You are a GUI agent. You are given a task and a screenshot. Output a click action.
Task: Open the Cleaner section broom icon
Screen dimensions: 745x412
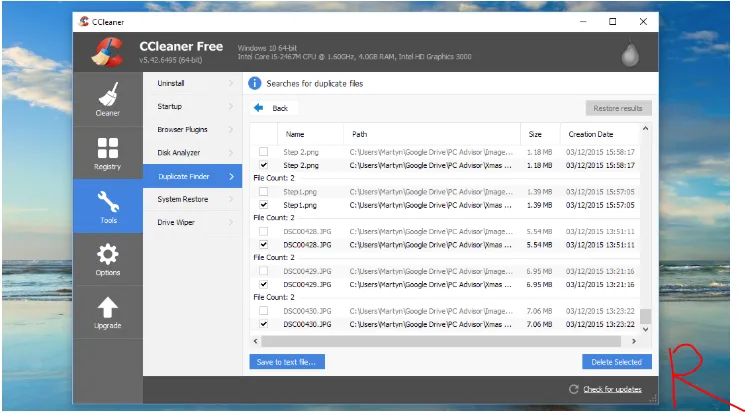(x=108, y=94)
